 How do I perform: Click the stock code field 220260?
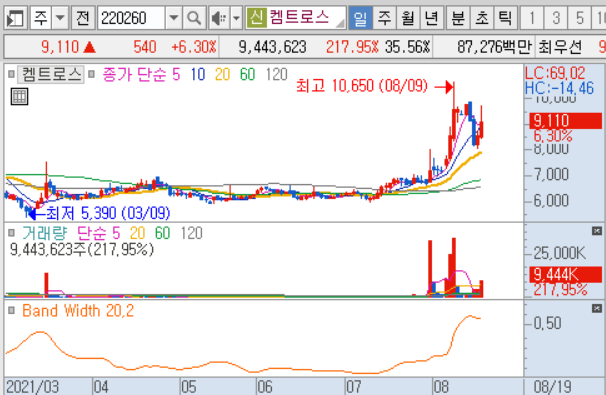click(131, 18)
